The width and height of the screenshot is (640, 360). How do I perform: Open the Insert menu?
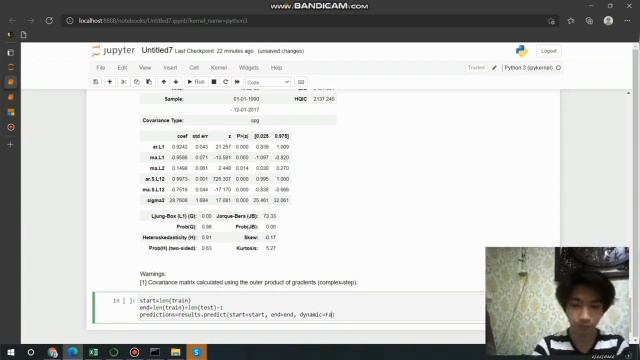(x=170, y=68)
